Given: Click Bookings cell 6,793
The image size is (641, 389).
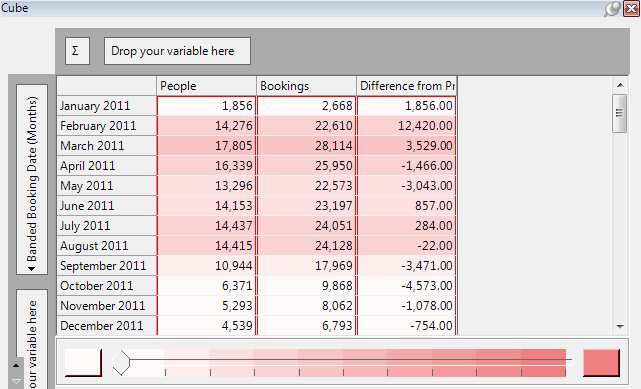Looking at the screenshot, I should click(307, 326).
